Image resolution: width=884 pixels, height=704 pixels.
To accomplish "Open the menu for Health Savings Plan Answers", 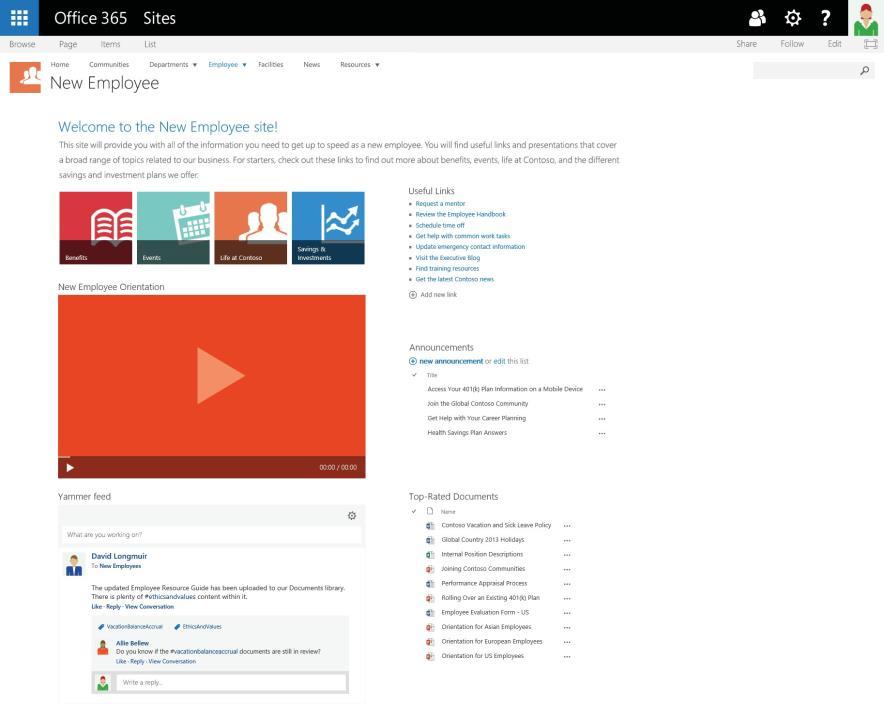I will [x=602, y=434].
